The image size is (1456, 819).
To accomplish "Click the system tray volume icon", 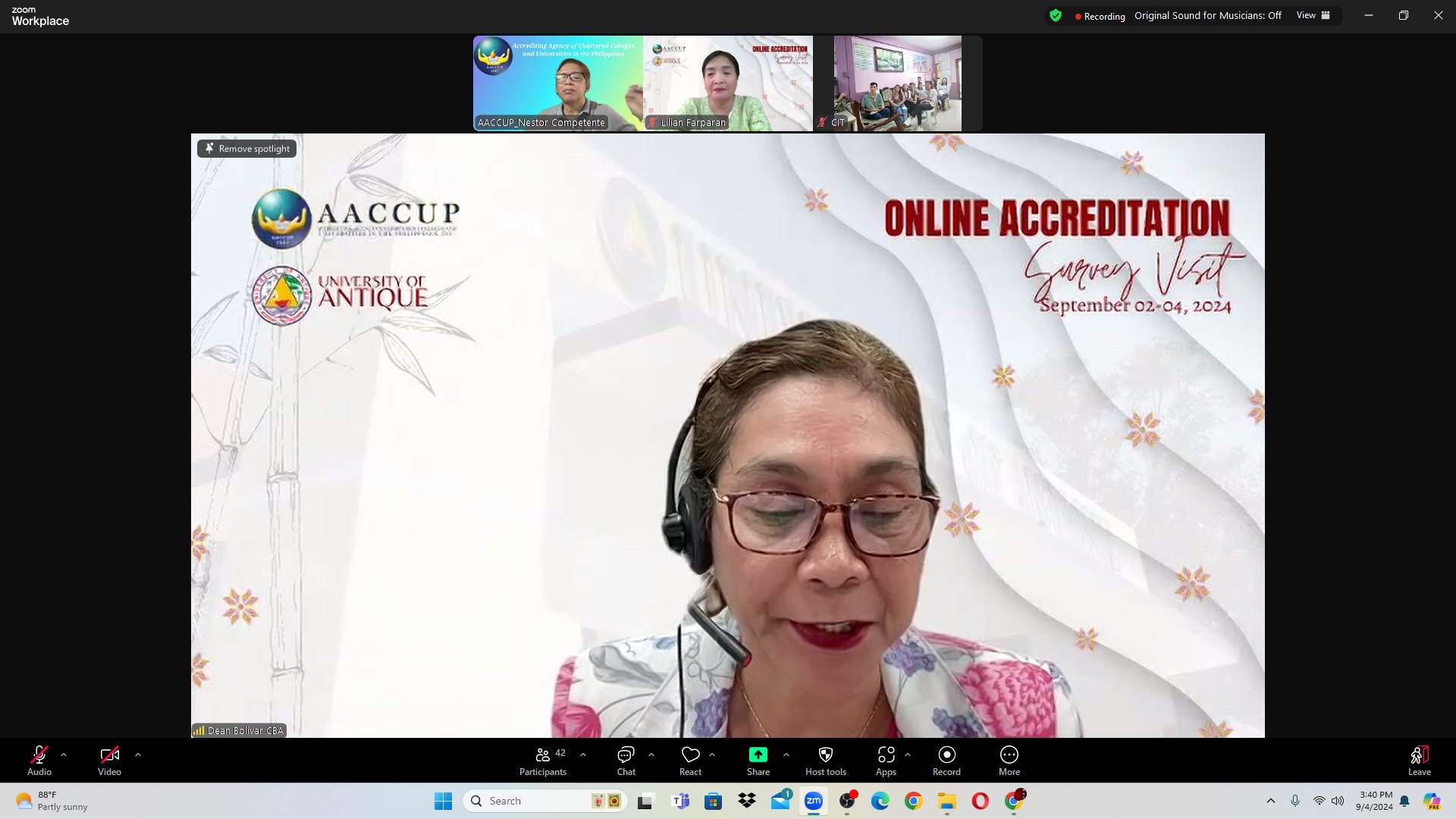I will pyautogui.click(x=1338, y=801).
